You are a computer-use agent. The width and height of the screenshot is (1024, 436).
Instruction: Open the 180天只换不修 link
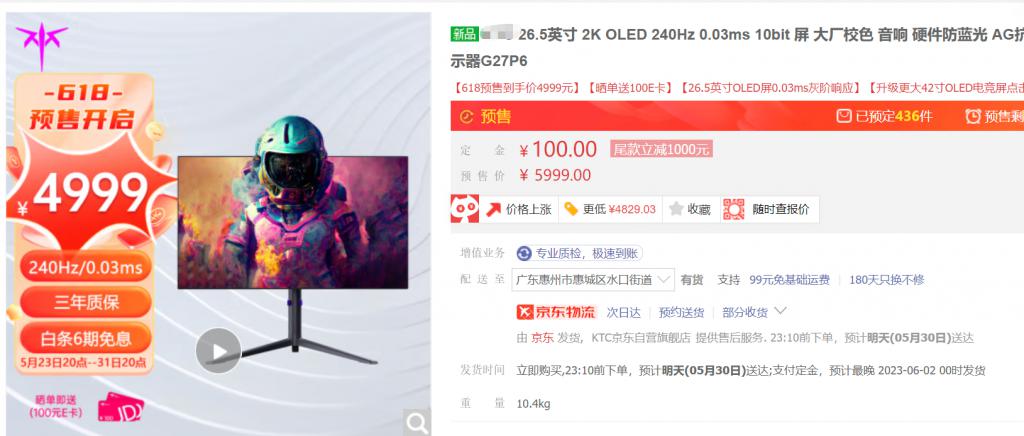pos(887,280)
